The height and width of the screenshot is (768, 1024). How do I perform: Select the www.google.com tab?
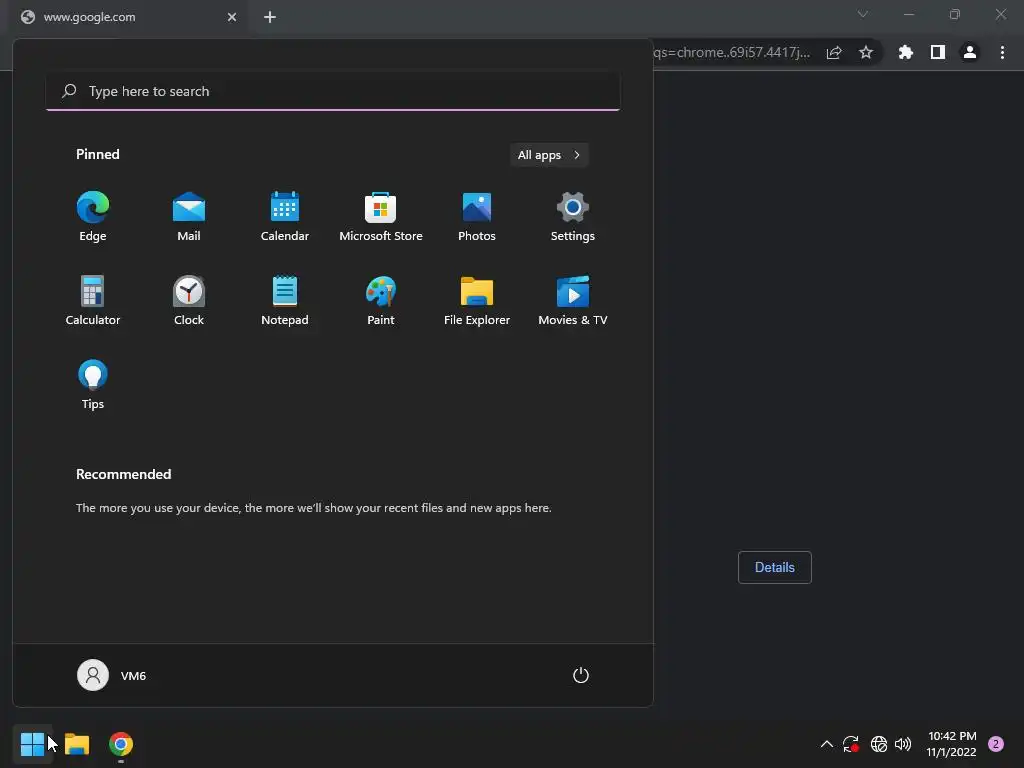coord(127,18)
